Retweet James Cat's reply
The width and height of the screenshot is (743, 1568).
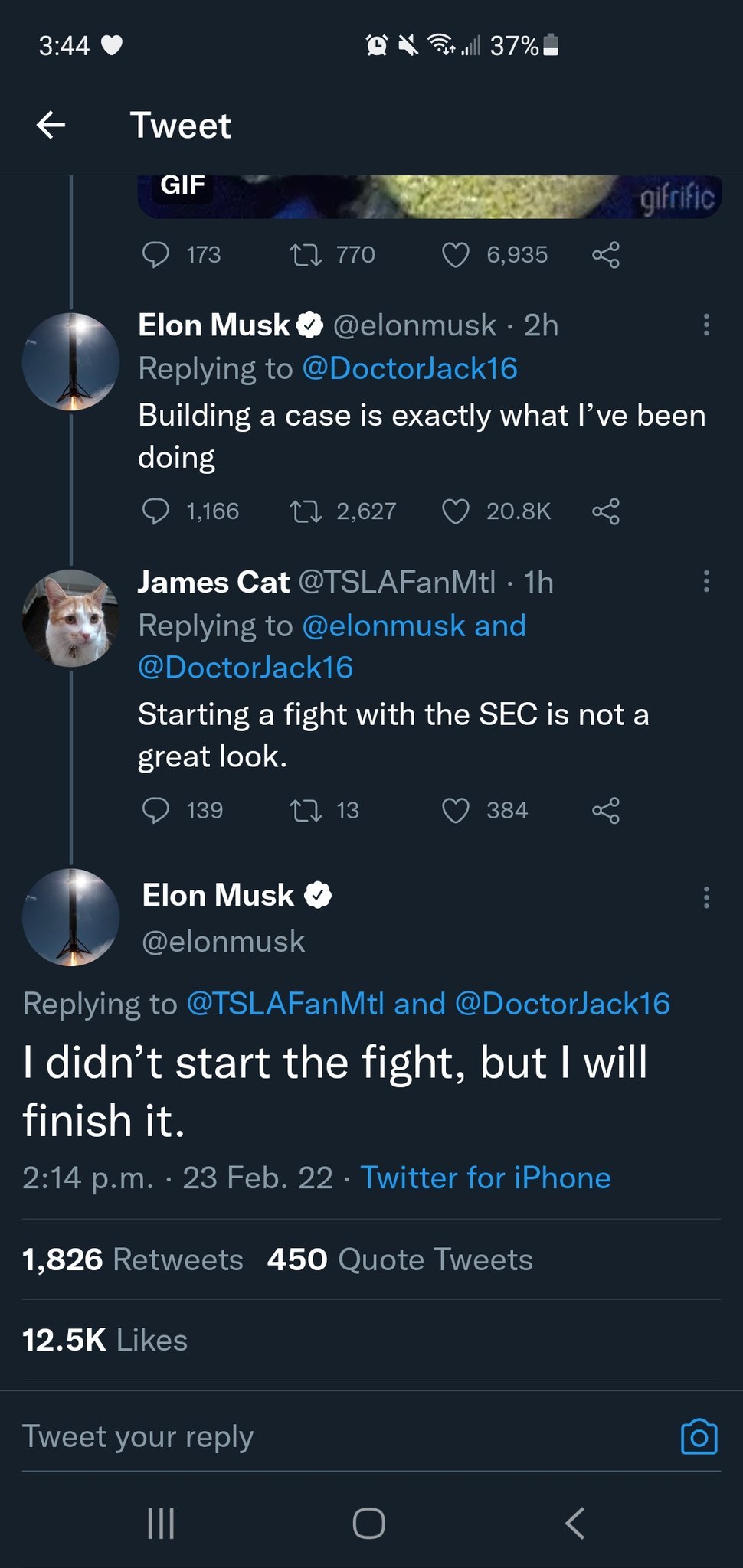click(306, 810)
